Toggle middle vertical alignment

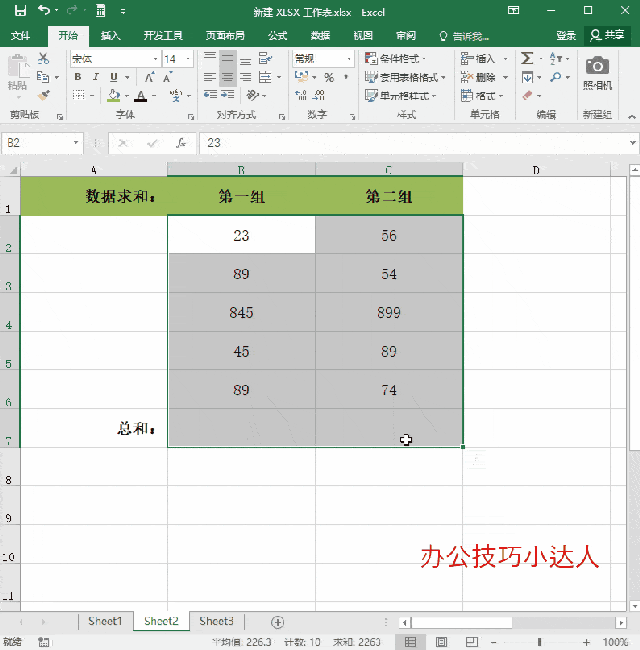[228, 58]
